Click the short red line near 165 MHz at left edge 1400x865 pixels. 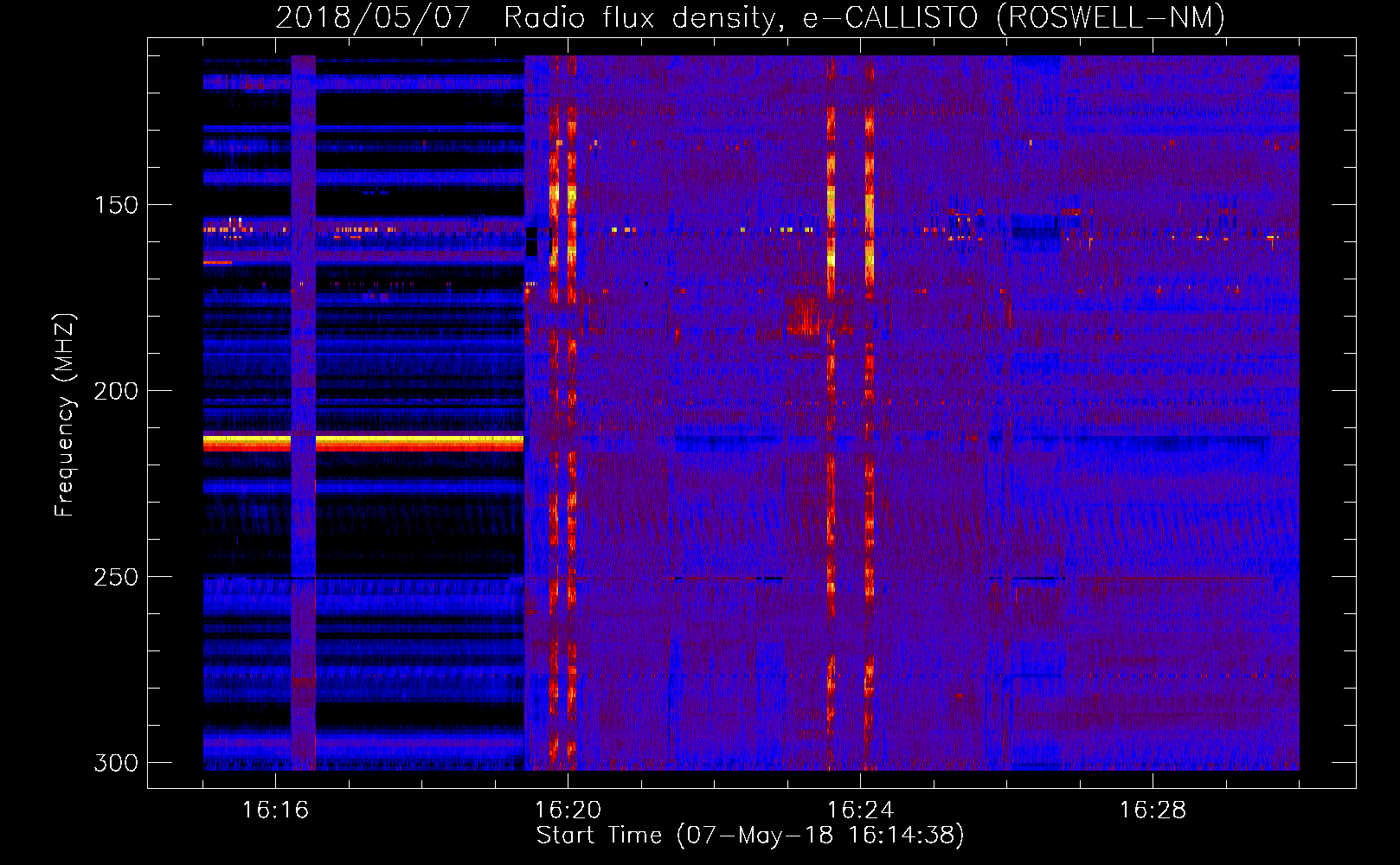(217, 262)
